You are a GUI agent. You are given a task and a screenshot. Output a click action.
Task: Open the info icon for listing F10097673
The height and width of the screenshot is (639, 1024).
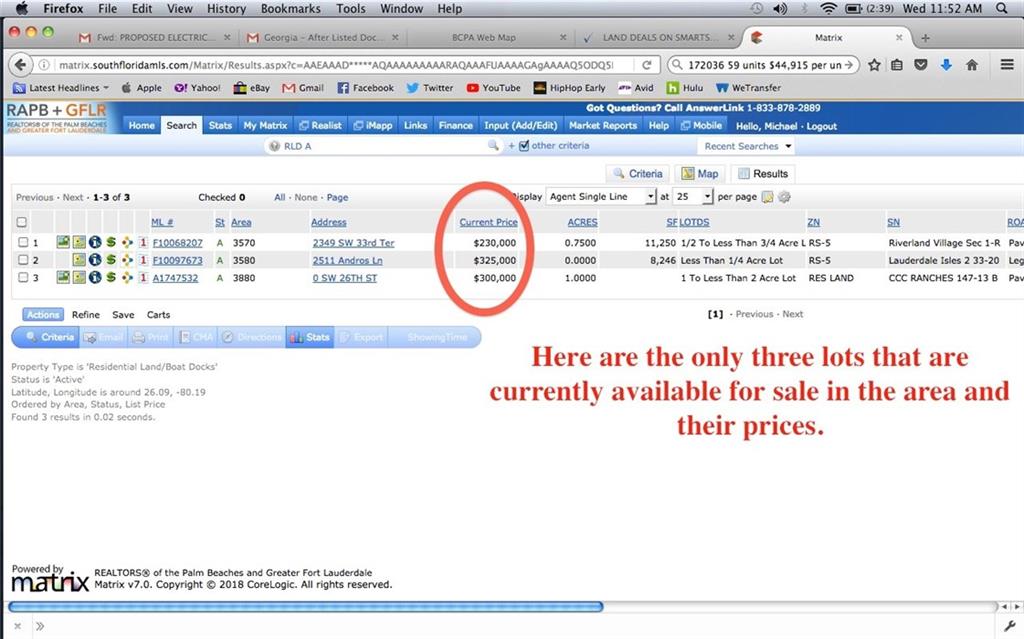[x=94, y=260]
